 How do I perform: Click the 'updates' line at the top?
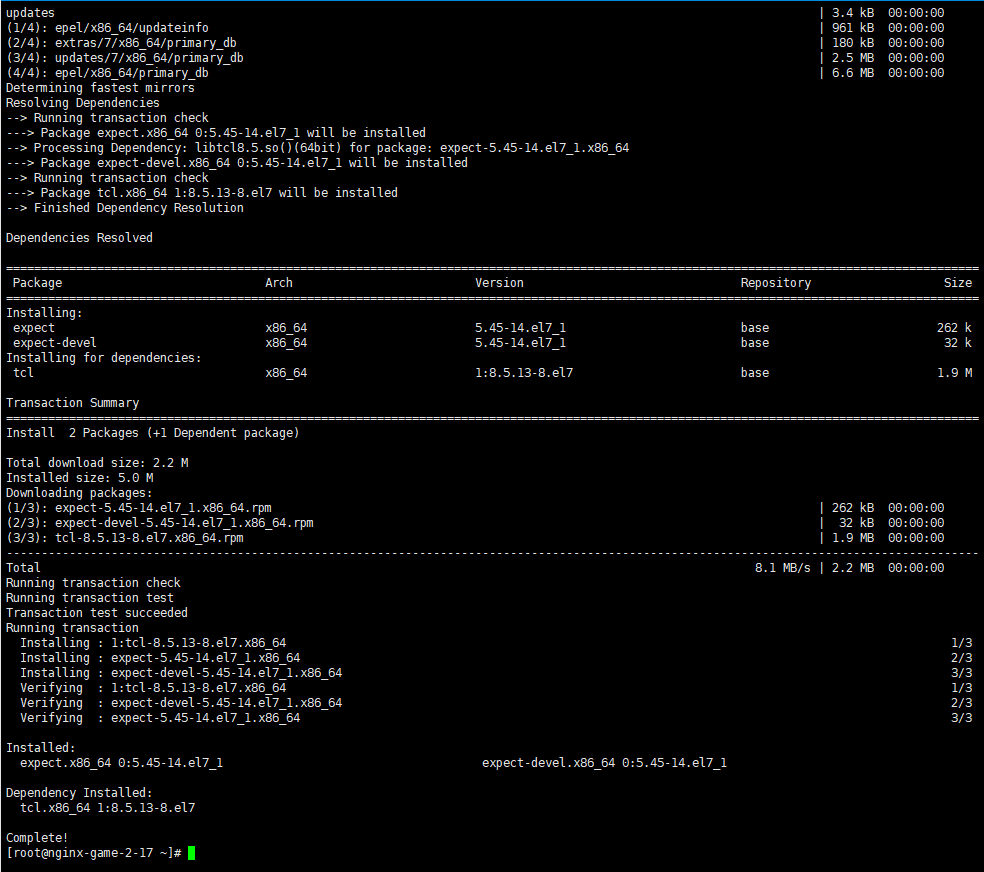pos(30,13)
